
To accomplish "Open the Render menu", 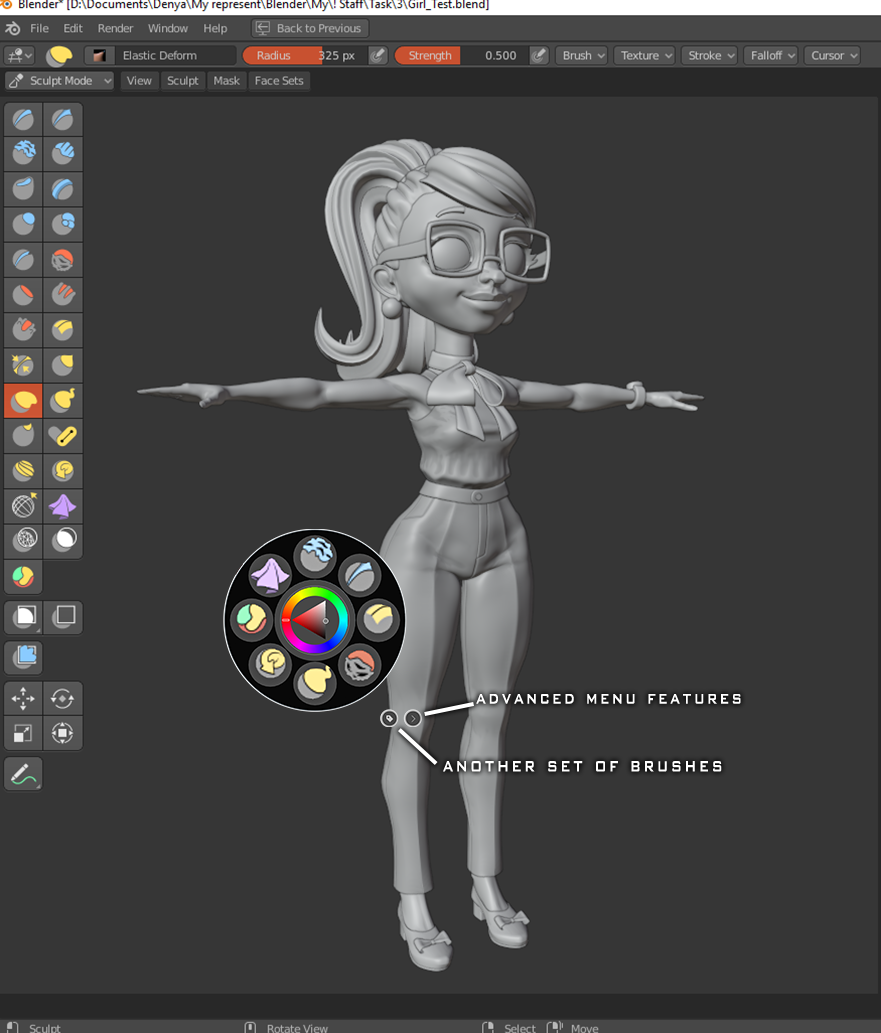I will click(x=115, y=28).
